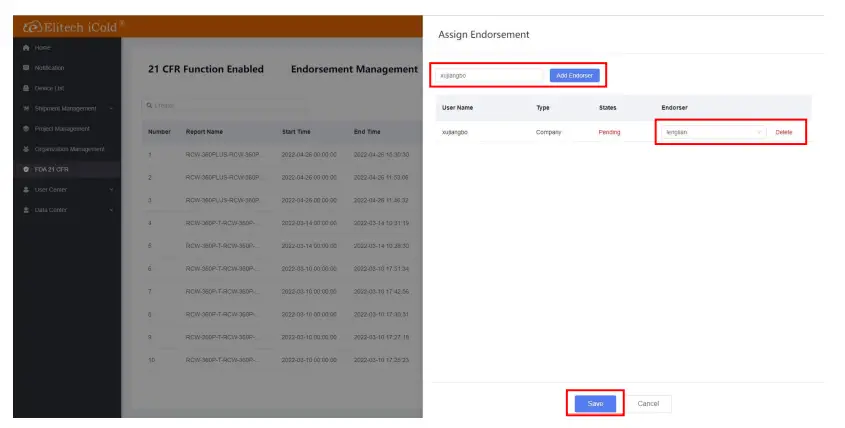The height and width of the screenshot is (428, 845).
Task: Click the xujiangbo user name cell
Action: 455,132
